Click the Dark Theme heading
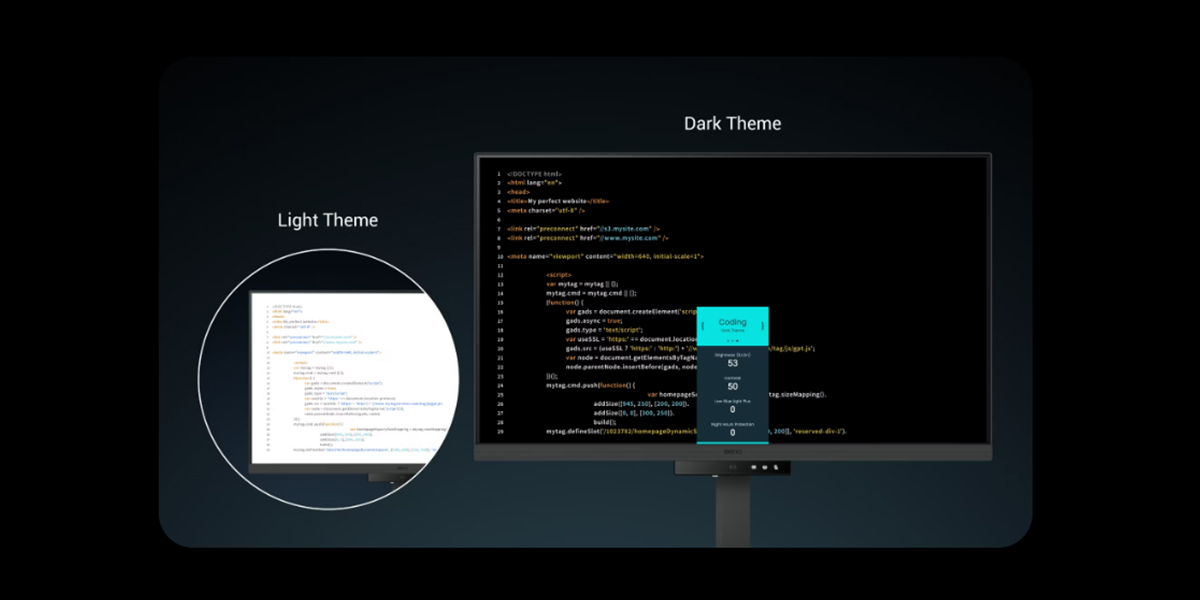The width and height of the screenshot is (1200, 600). click(732, 123)
